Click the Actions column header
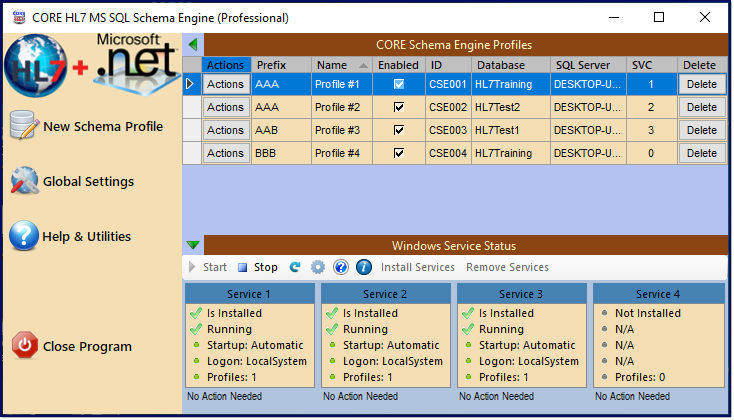734x420 pixels. (x=226, y=65)
